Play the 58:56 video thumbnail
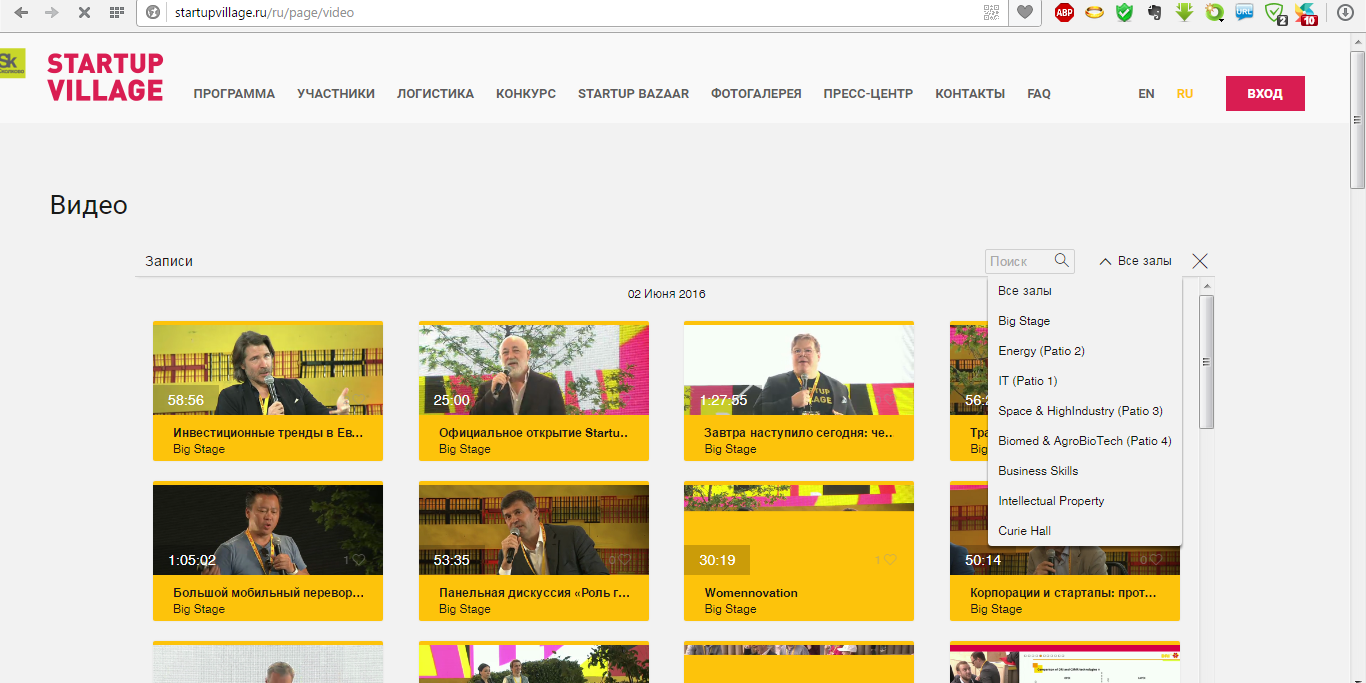The width and height of the screenshot is (1366, 683). (x=268, y=369)
